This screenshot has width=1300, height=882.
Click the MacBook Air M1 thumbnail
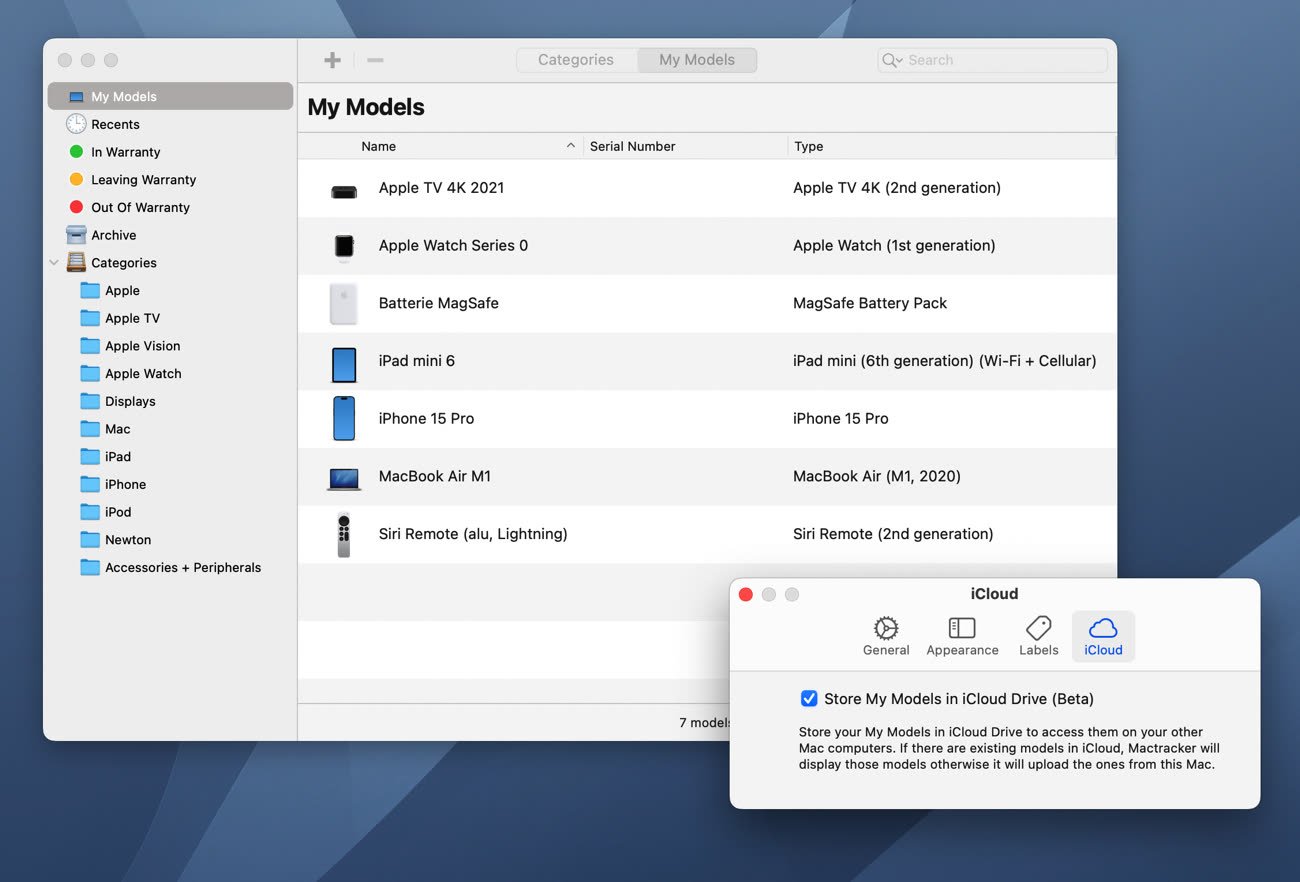(344, 479)
